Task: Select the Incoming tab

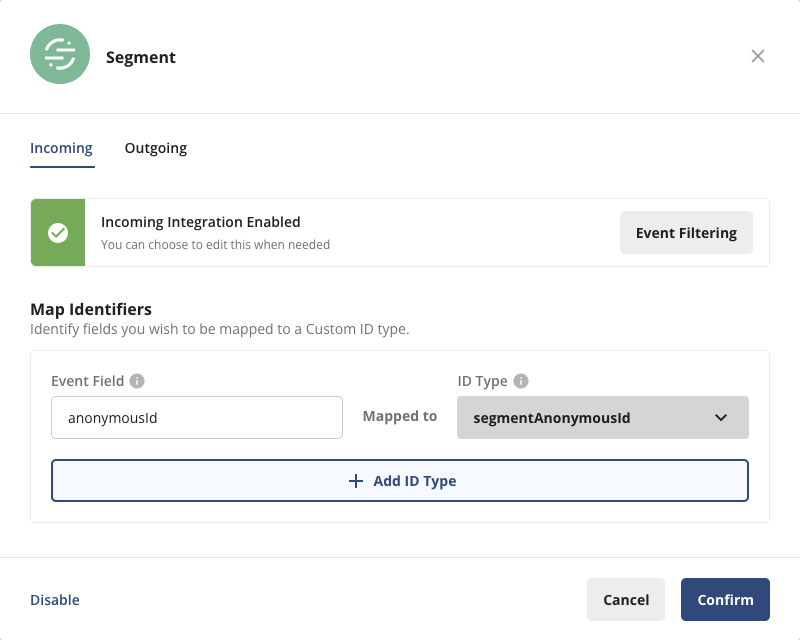Action: coord(61,147)
